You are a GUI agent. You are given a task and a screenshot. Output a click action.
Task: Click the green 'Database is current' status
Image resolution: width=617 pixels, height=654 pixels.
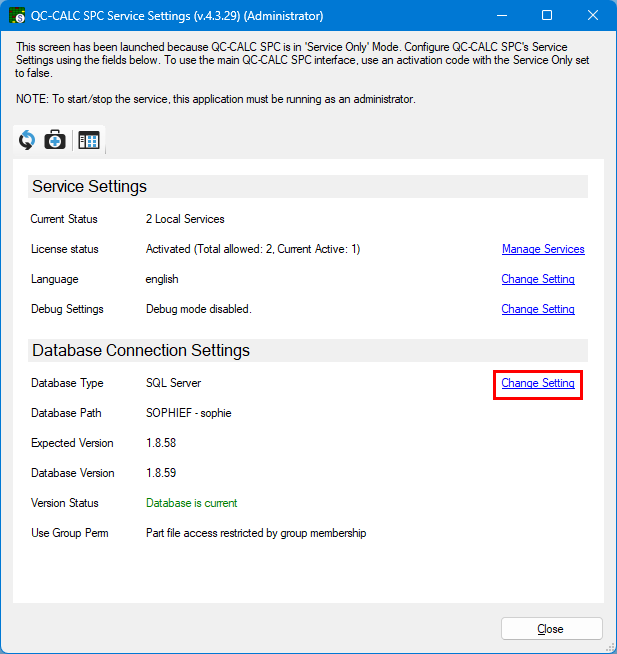(x=191, y=503)
